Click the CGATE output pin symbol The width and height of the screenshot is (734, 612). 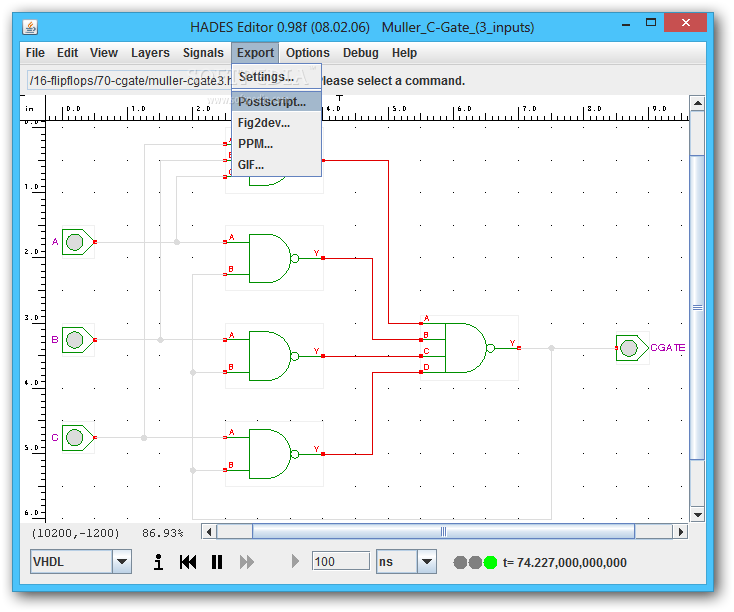coord(630,348)
